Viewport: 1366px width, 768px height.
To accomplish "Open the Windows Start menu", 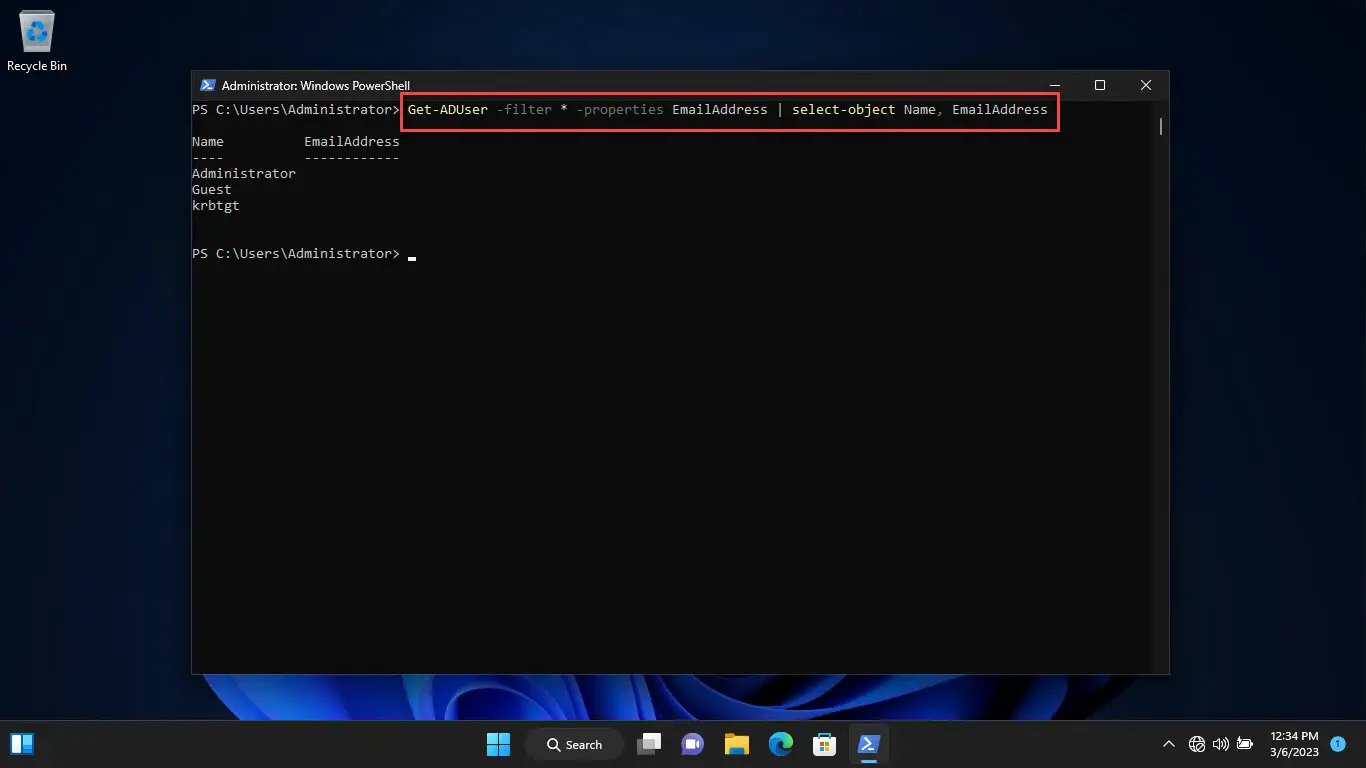I will coord(498,744).
